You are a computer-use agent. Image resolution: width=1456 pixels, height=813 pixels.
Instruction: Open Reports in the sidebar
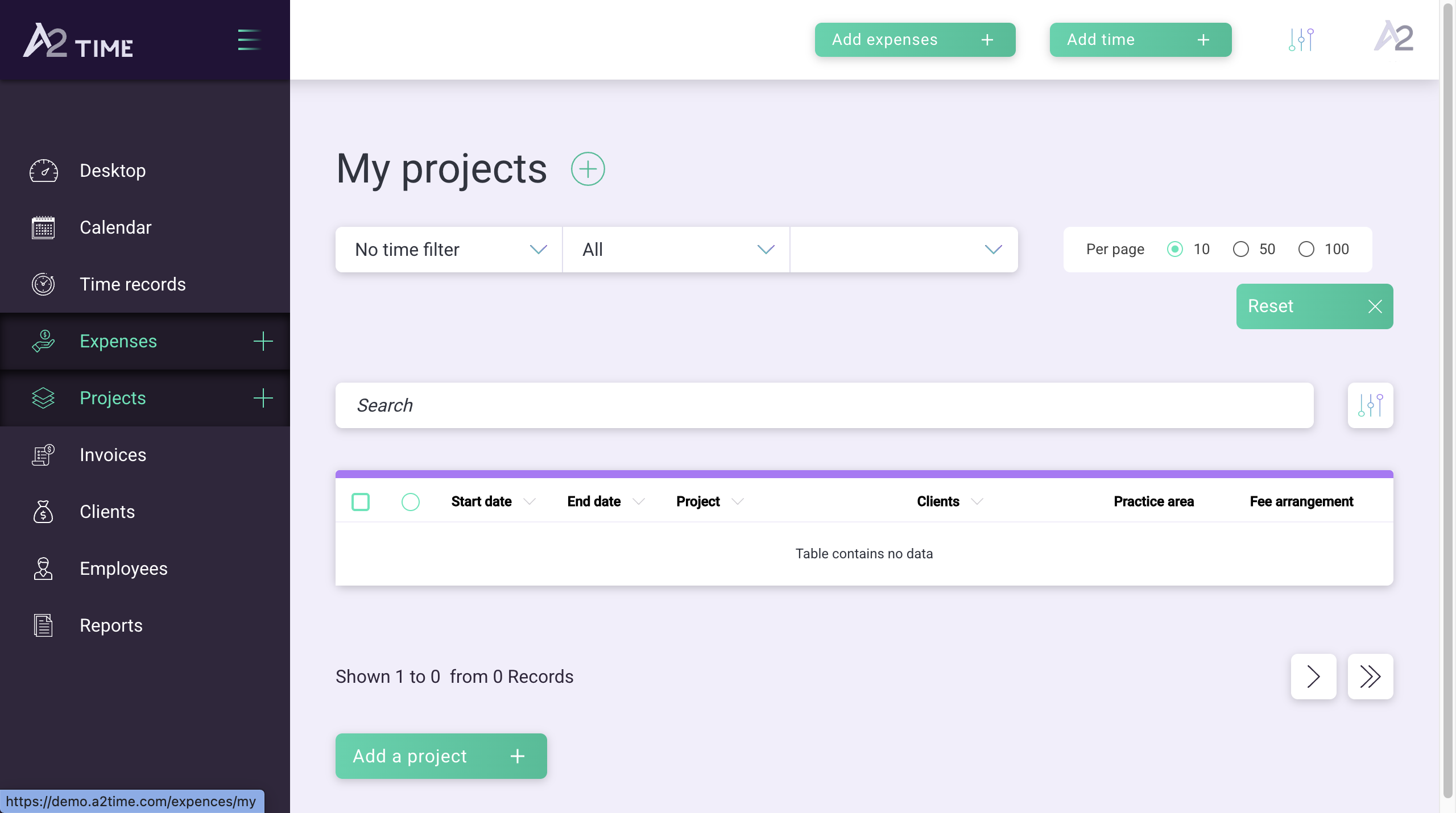point(145,625)
